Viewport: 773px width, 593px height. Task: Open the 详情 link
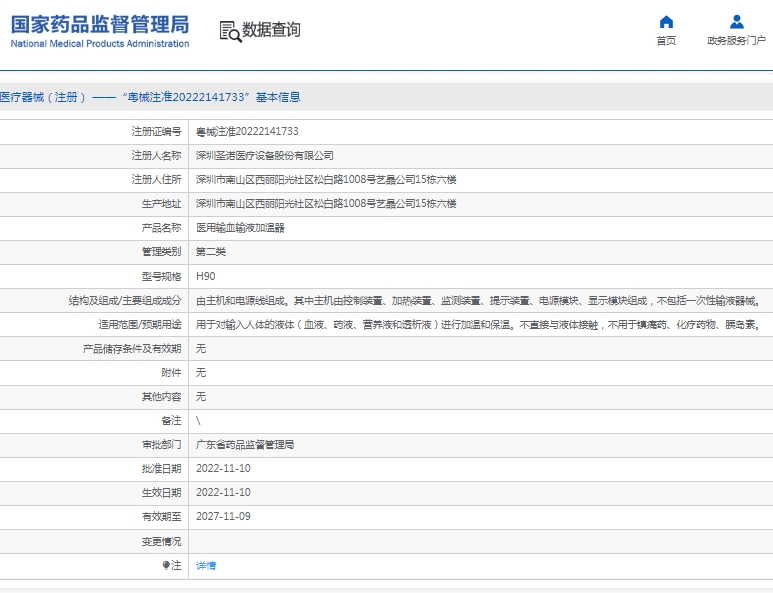[x=206, y=565]
